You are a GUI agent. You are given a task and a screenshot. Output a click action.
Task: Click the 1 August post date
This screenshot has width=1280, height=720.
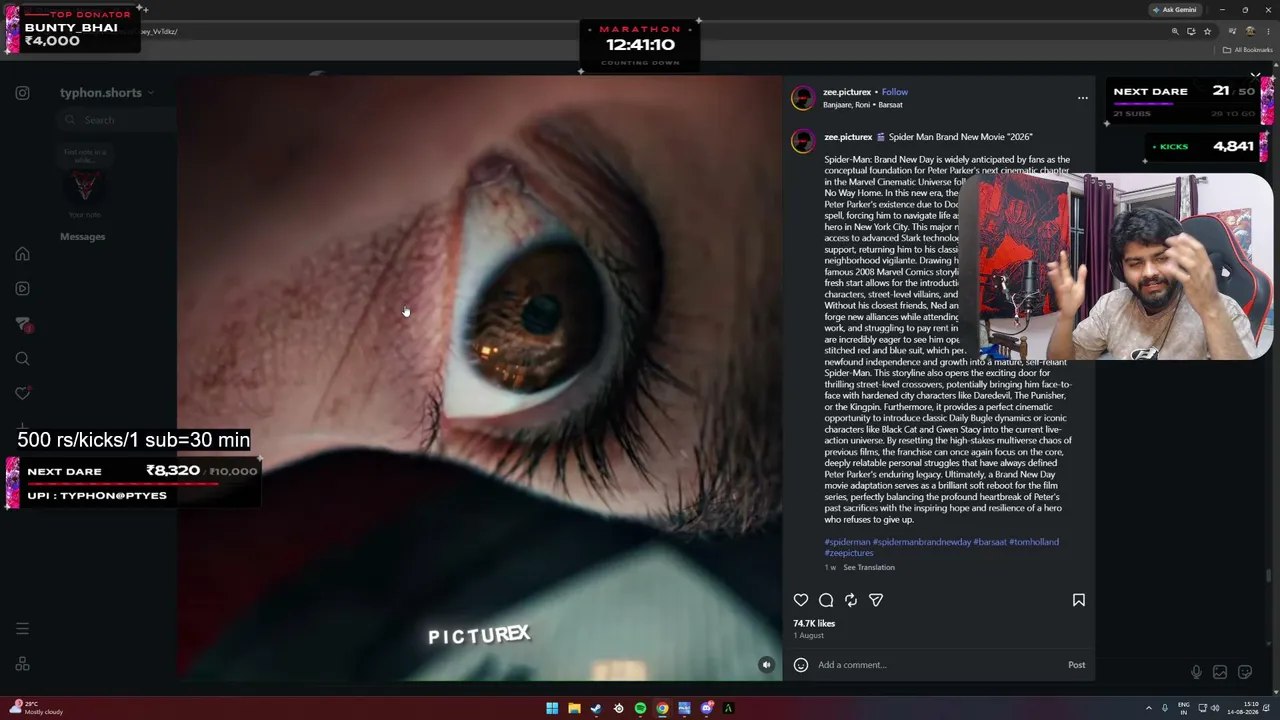tap(808, 636)
